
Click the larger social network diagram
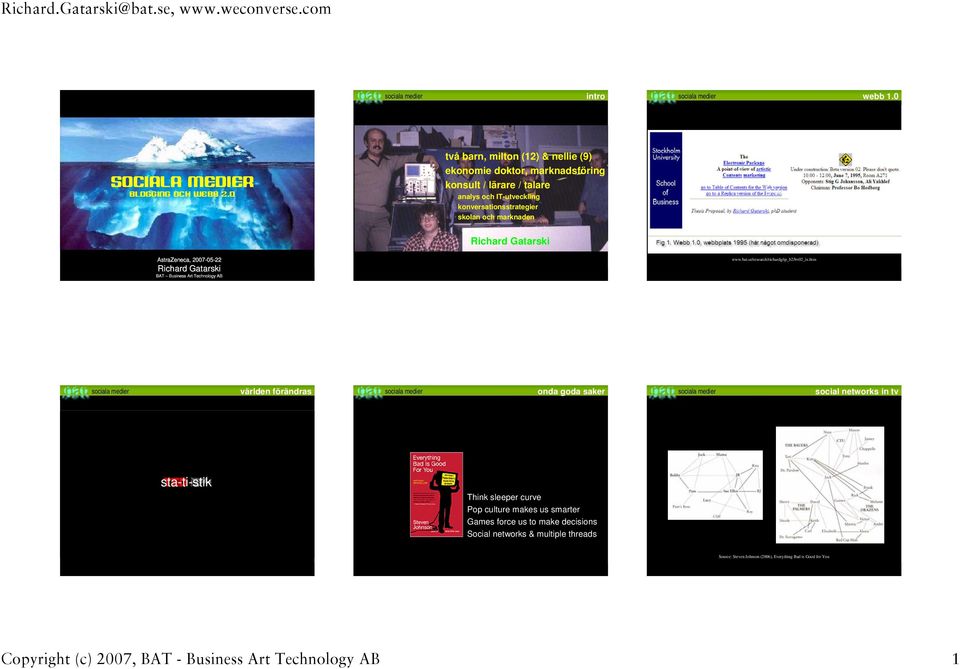830,485
